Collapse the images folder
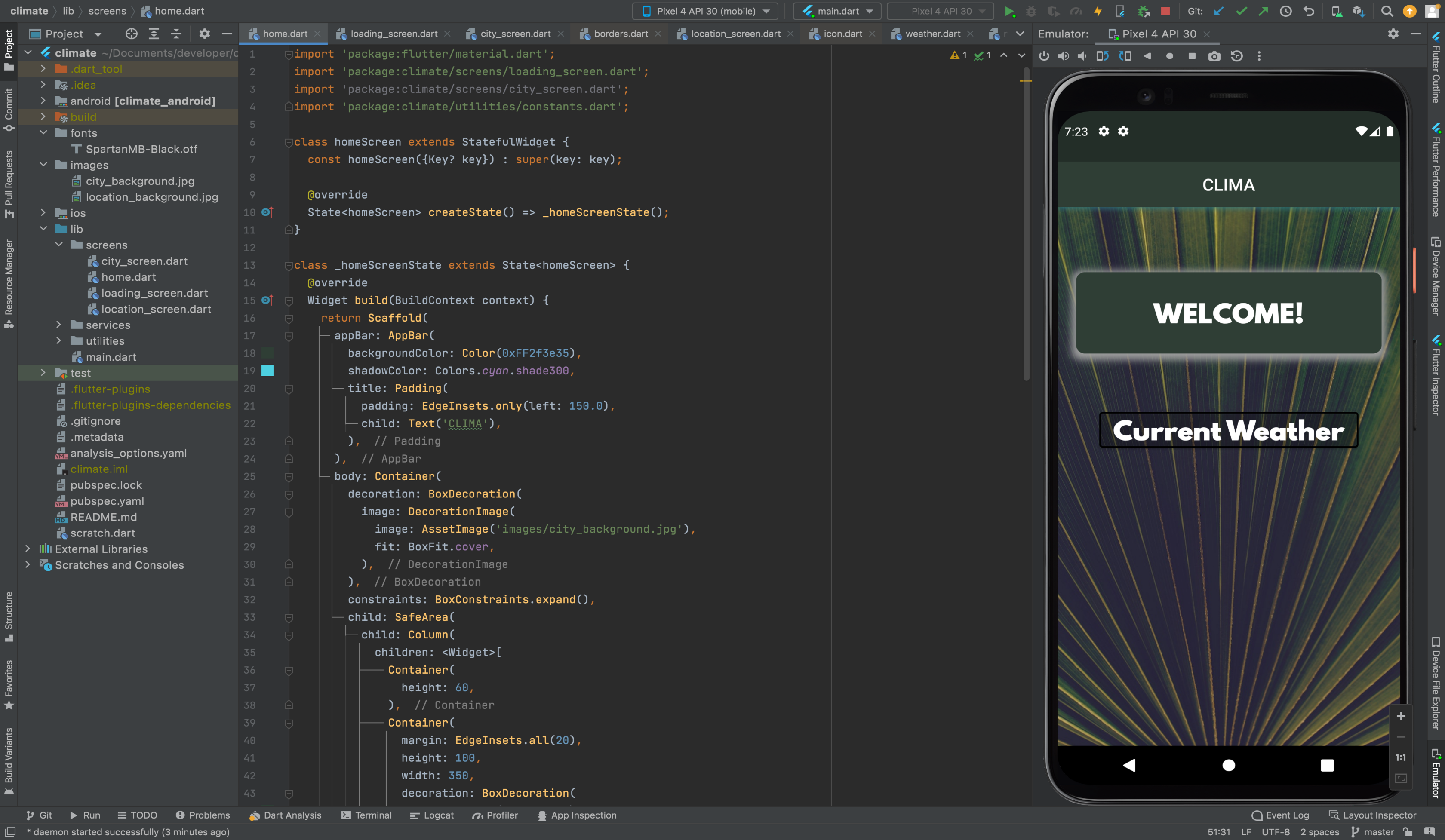This screenshot has height=840, width=1445. click(x=43, y=165)
